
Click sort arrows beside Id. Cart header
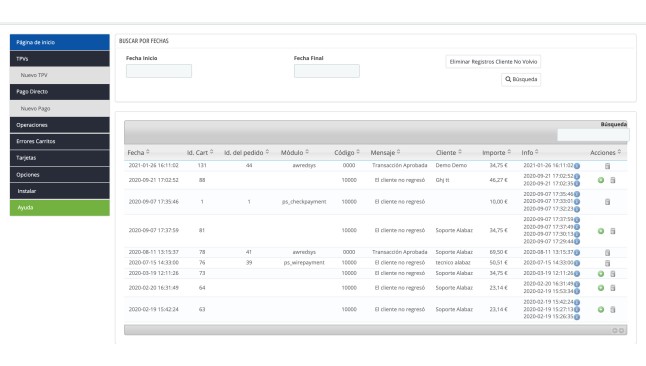211,152
